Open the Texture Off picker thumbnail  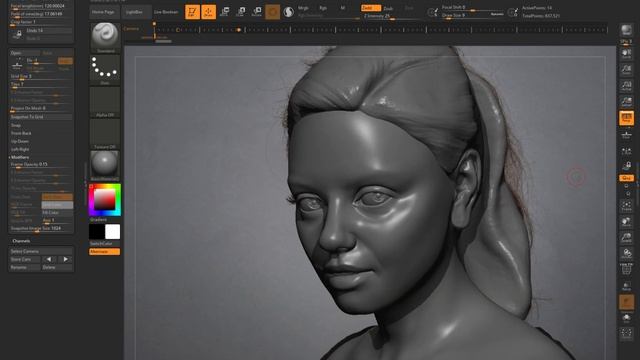(x=105, y=134)
